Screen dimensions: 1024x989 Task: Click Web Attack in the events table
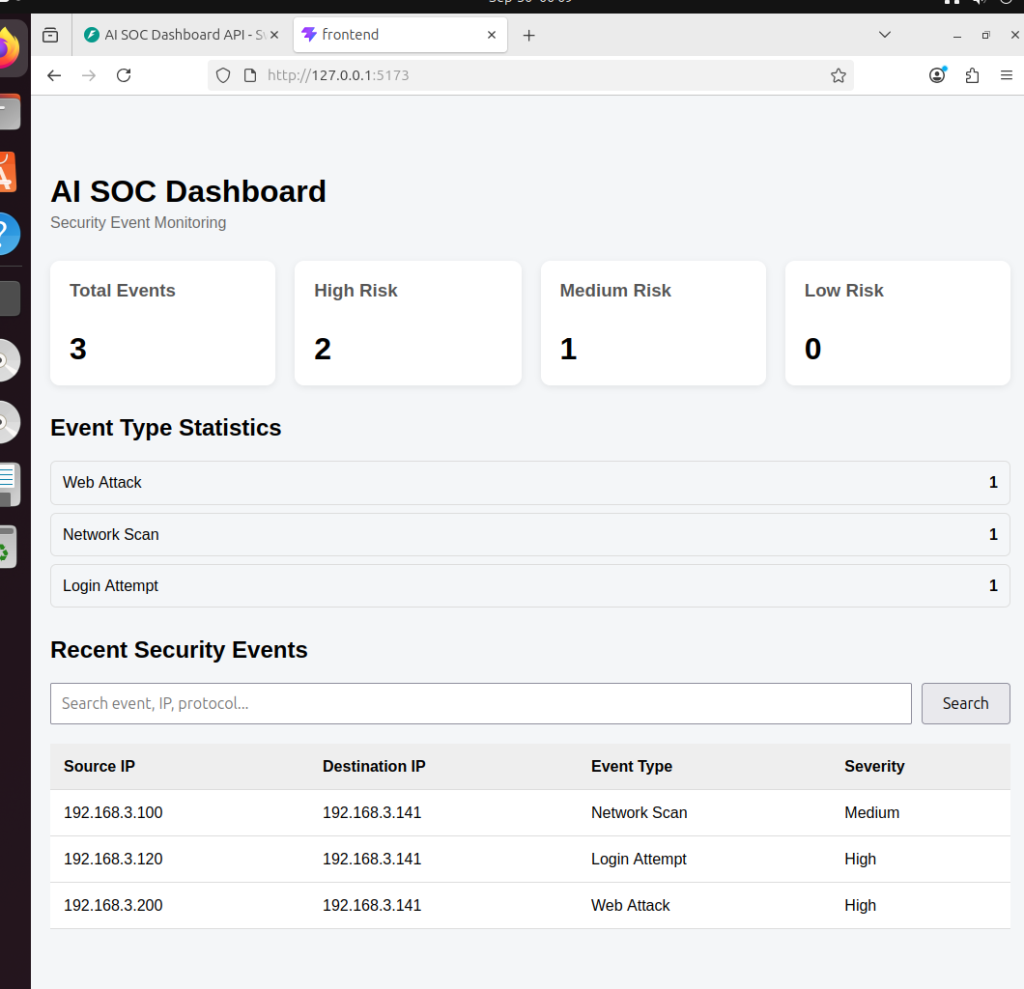click(x=630, y=905)
